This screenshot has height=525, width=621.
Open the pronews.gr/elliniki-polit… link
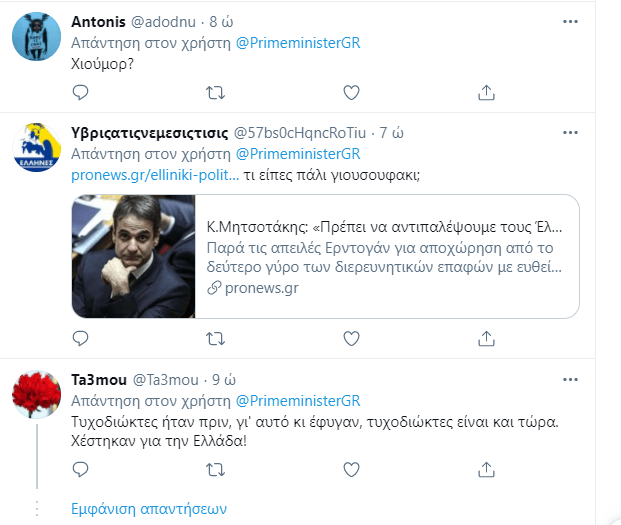(x=155, y=176)
